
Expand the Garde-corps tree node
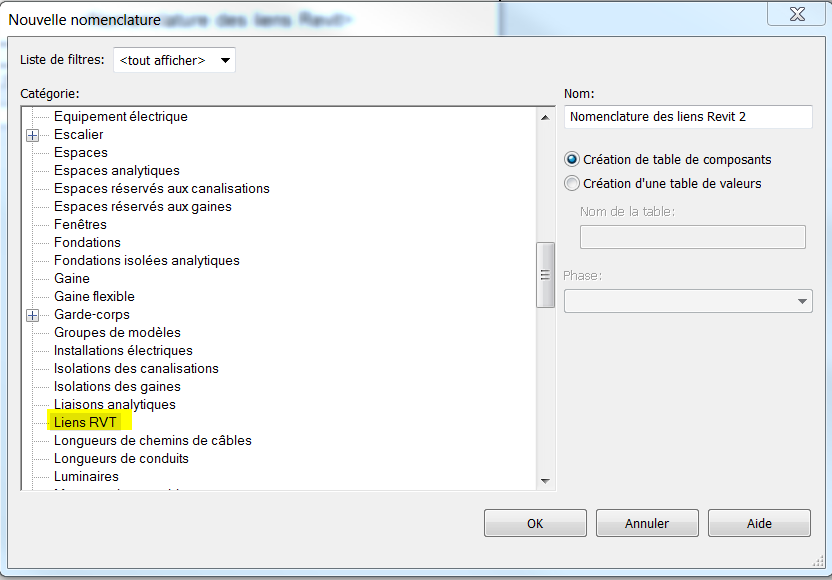[33, 315]
